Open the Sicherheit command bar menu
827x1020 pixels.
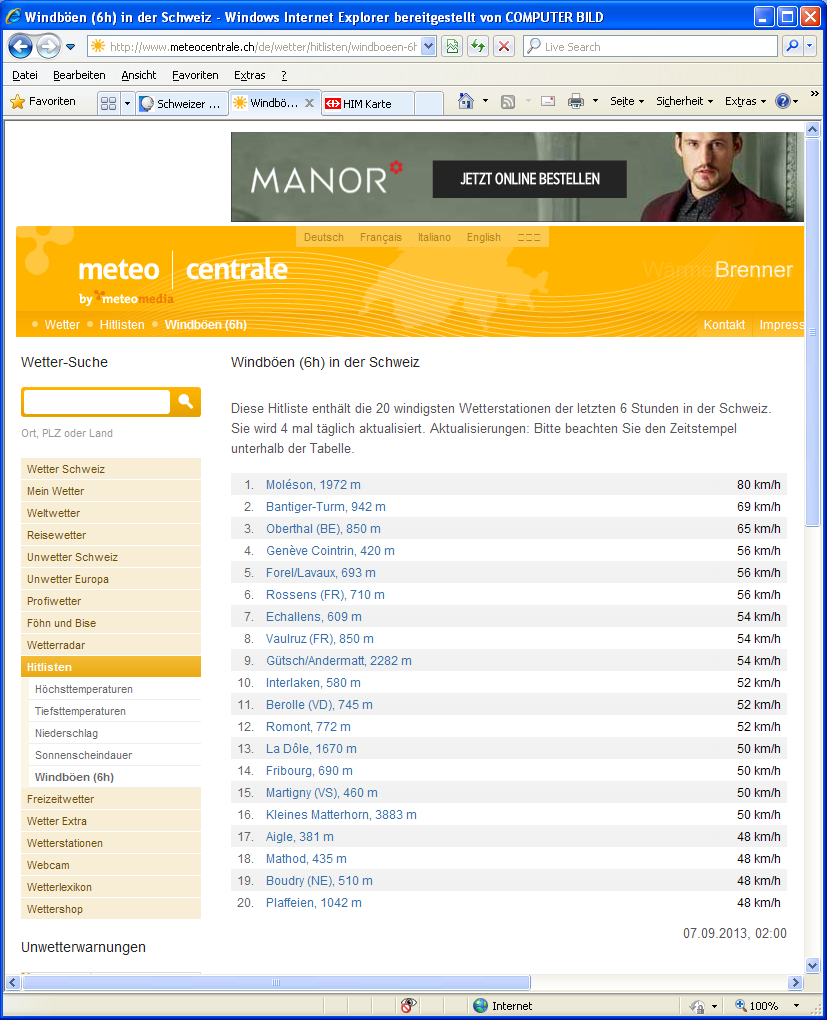(x=685, y=101)
